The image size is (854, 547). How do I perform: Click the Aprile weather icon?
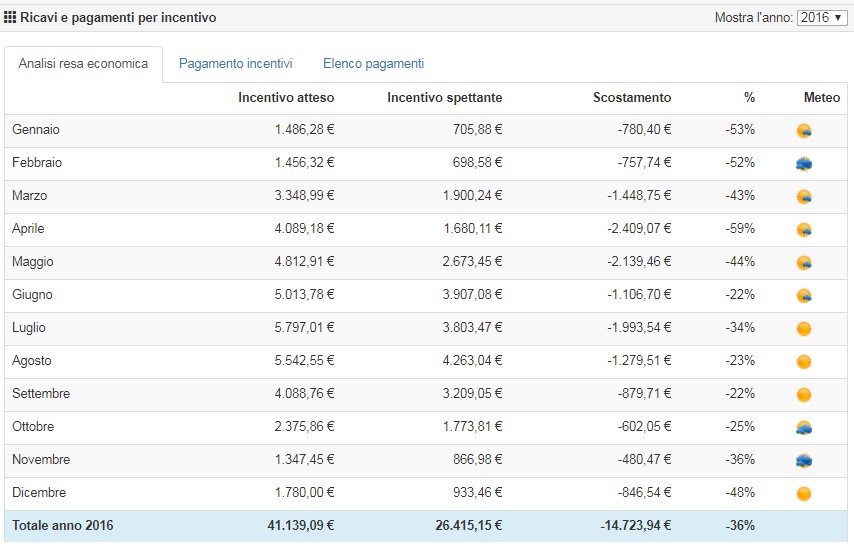click(803, 230)
